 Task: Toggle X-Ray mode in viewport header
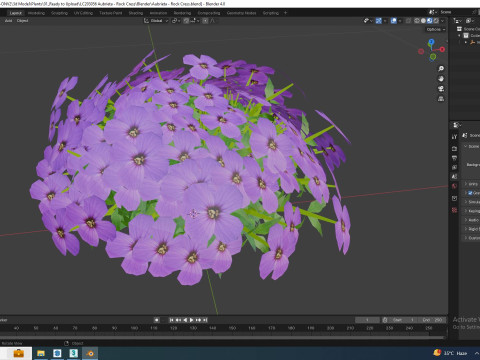[x=409, y=21]
